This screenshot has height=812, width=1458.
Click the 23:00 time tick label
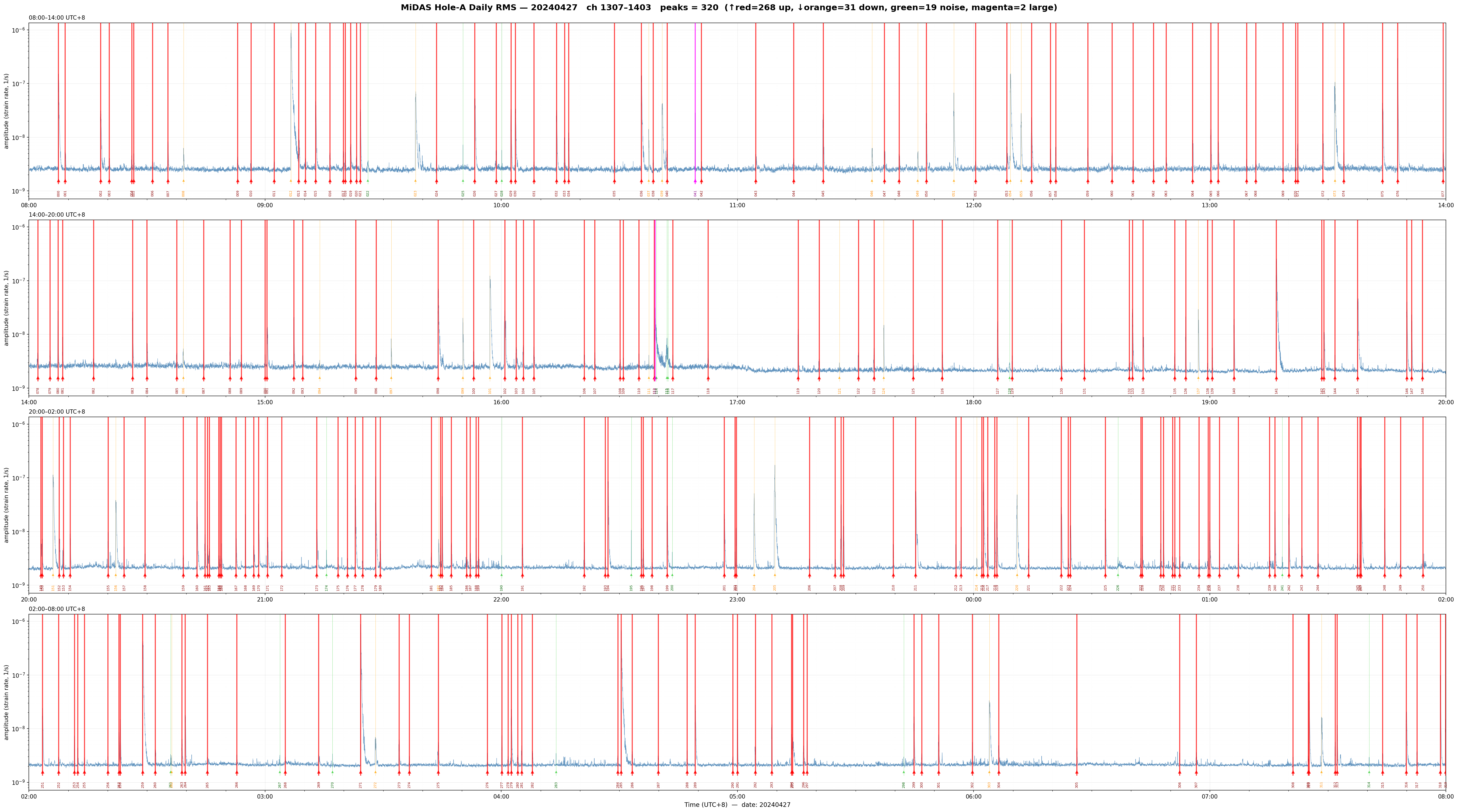point(737,599)
